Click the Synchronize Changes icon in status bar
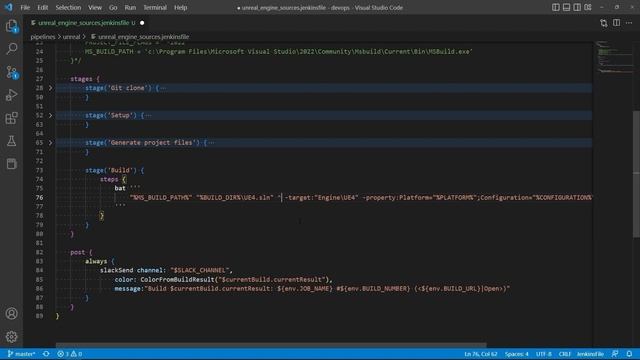 click(46, 354)
